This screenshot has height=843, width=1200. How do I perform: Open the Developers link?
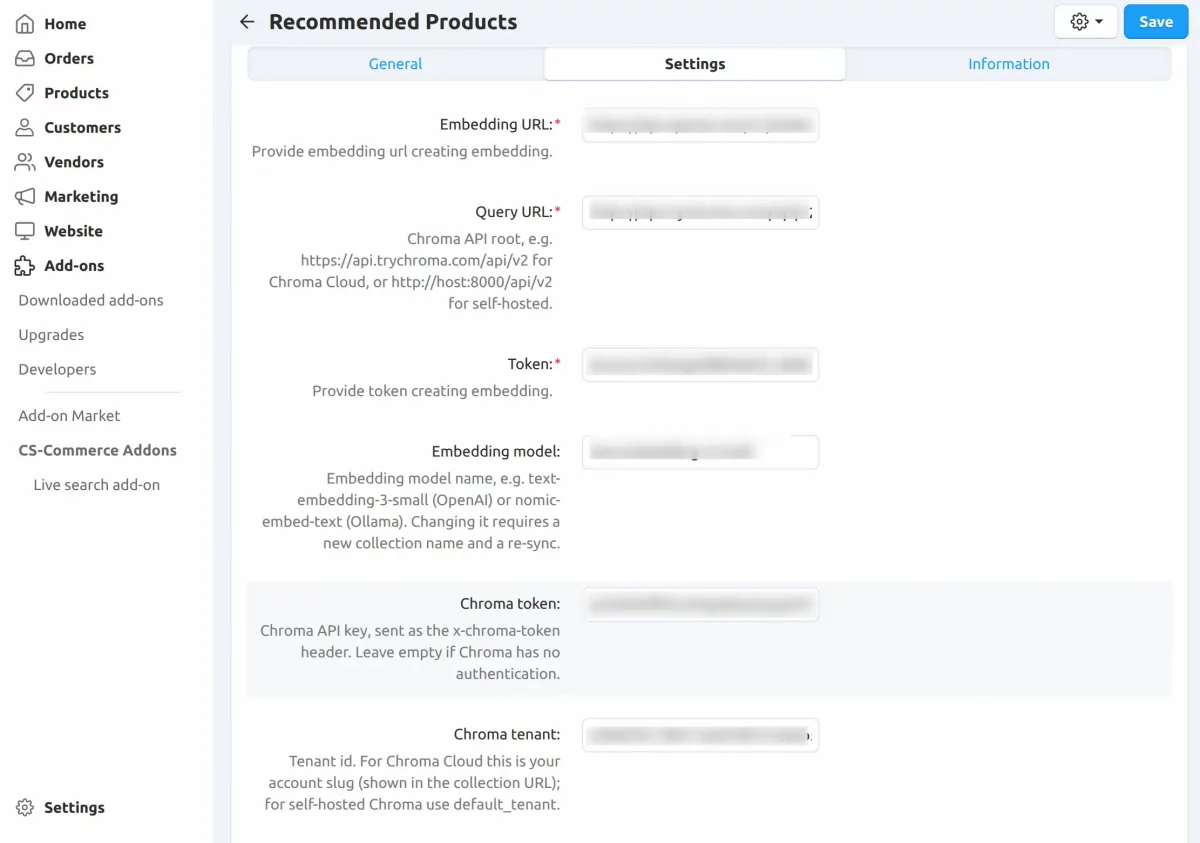tap(57, 369)
